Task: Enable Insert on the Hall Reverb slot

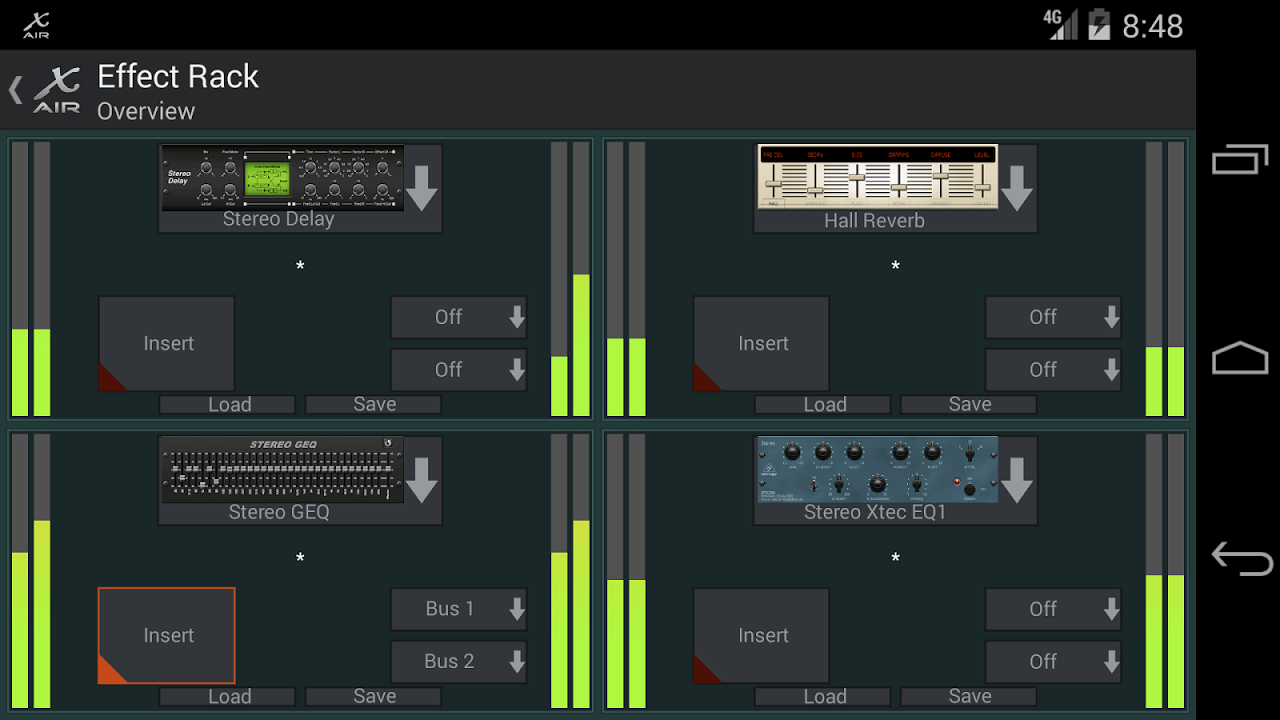Action: [761, 343]
